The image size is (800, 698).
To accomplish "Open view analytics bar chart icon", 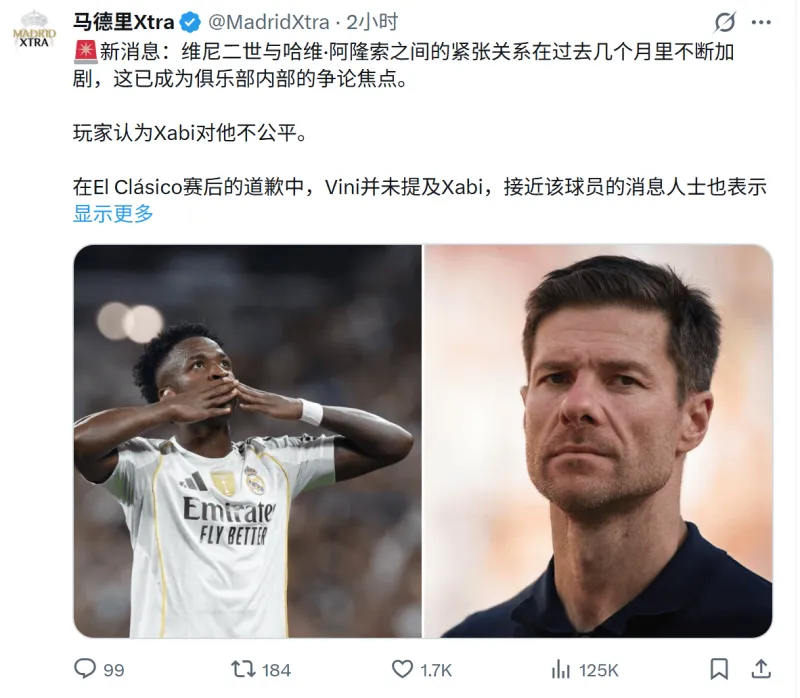I will pos(561,669).
